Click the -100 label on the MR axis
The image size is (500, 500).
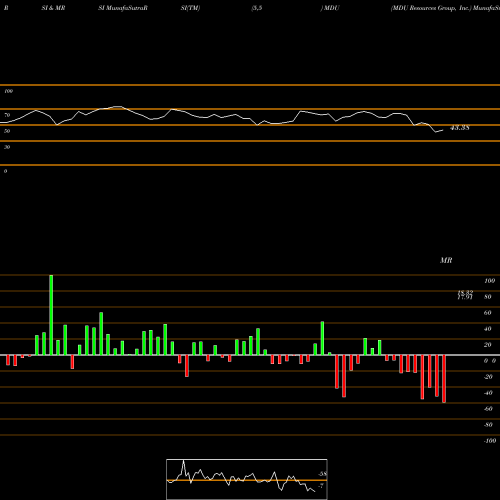490,441
